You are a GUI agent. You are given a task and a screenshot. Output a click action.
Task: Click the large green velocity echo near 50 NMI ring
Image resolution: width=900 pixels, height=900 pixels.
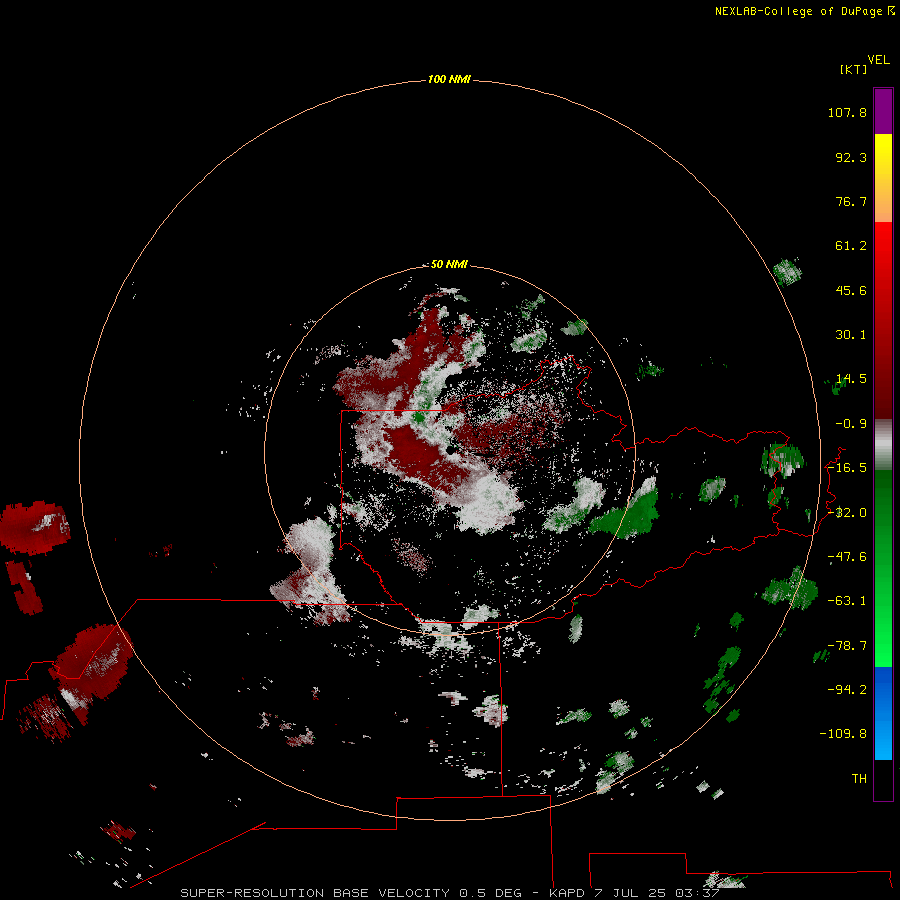(x=626, y=514)
